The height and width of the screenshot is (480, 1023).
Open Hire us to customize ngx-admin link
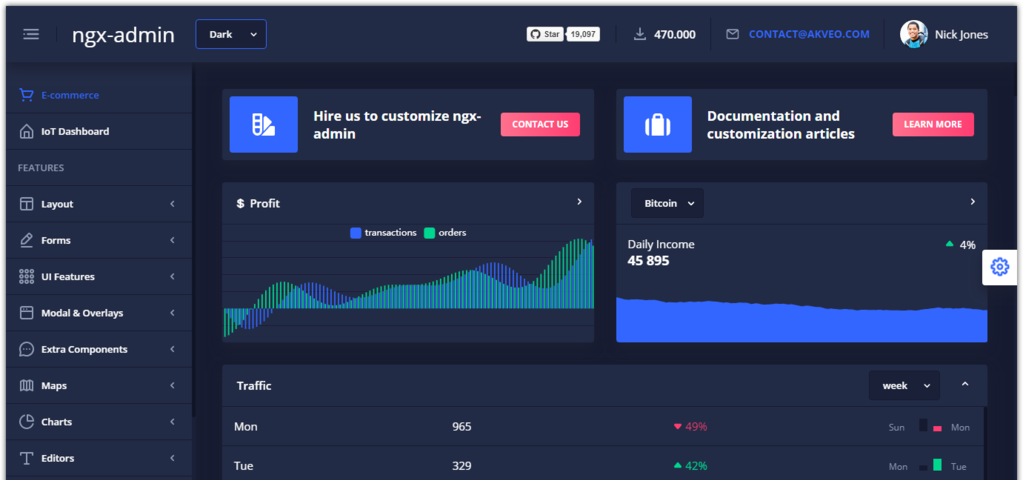(397, 125)
